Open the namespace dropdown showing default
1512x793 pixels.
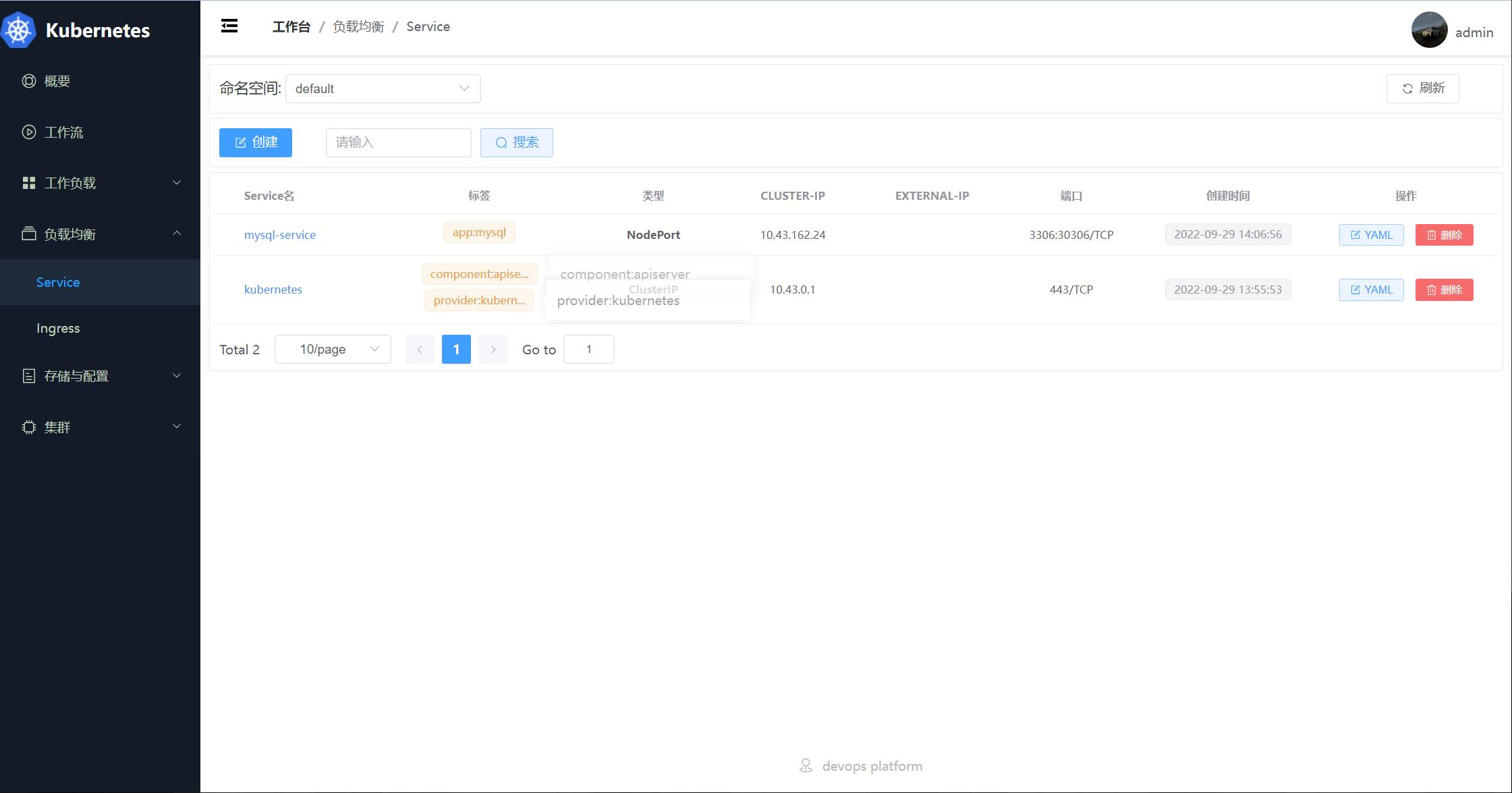(383, 89)
